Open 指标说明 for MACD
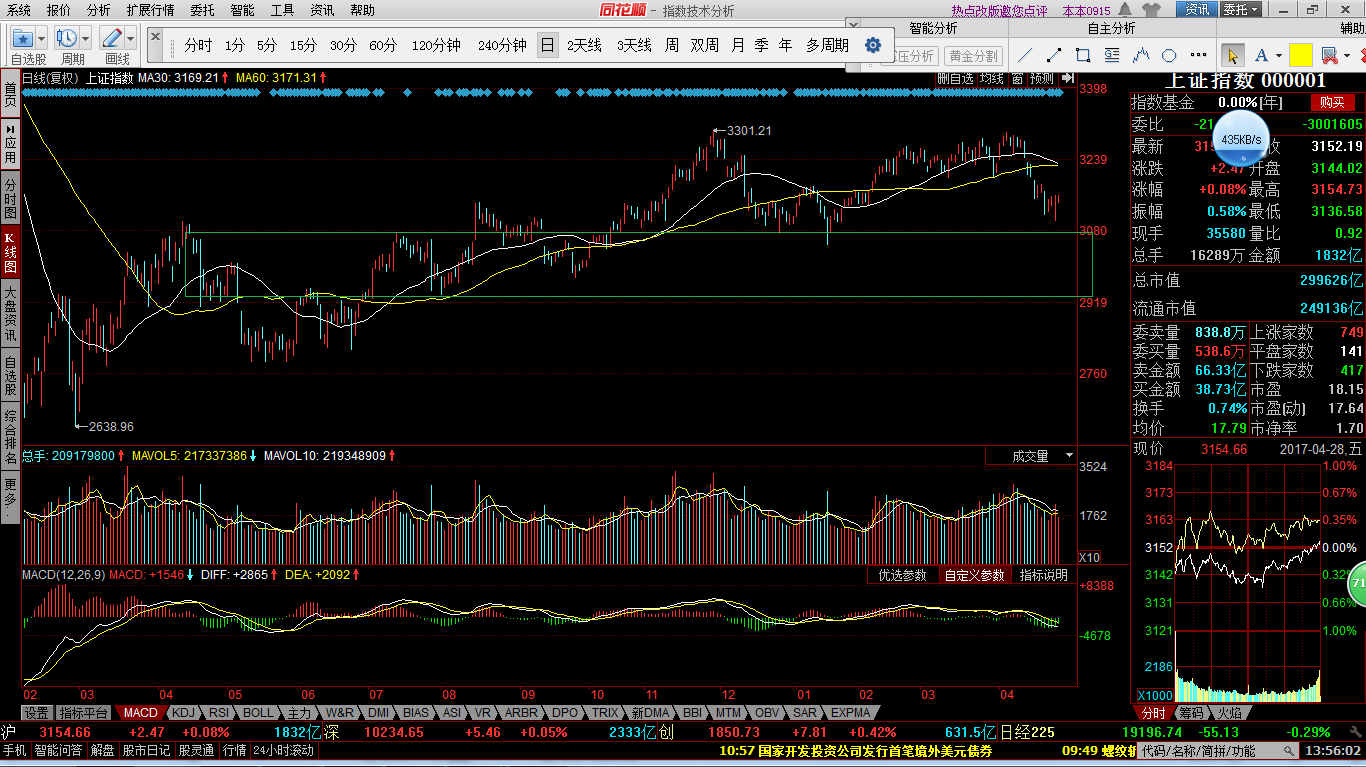Viewport: 1366px width, 767px height. 1044,575
